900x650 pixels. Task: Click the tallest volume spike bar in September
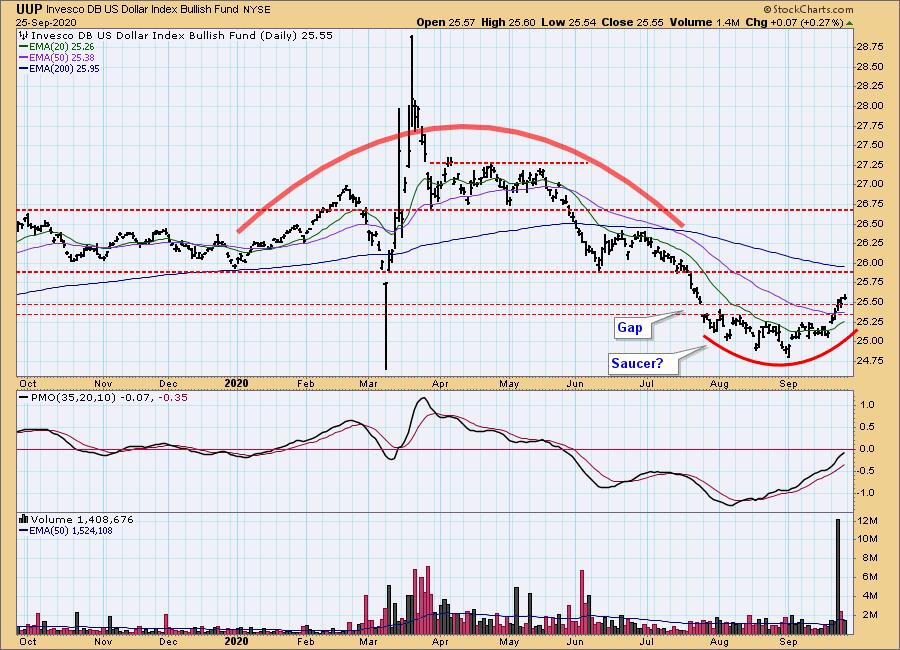tap(838, 576)
